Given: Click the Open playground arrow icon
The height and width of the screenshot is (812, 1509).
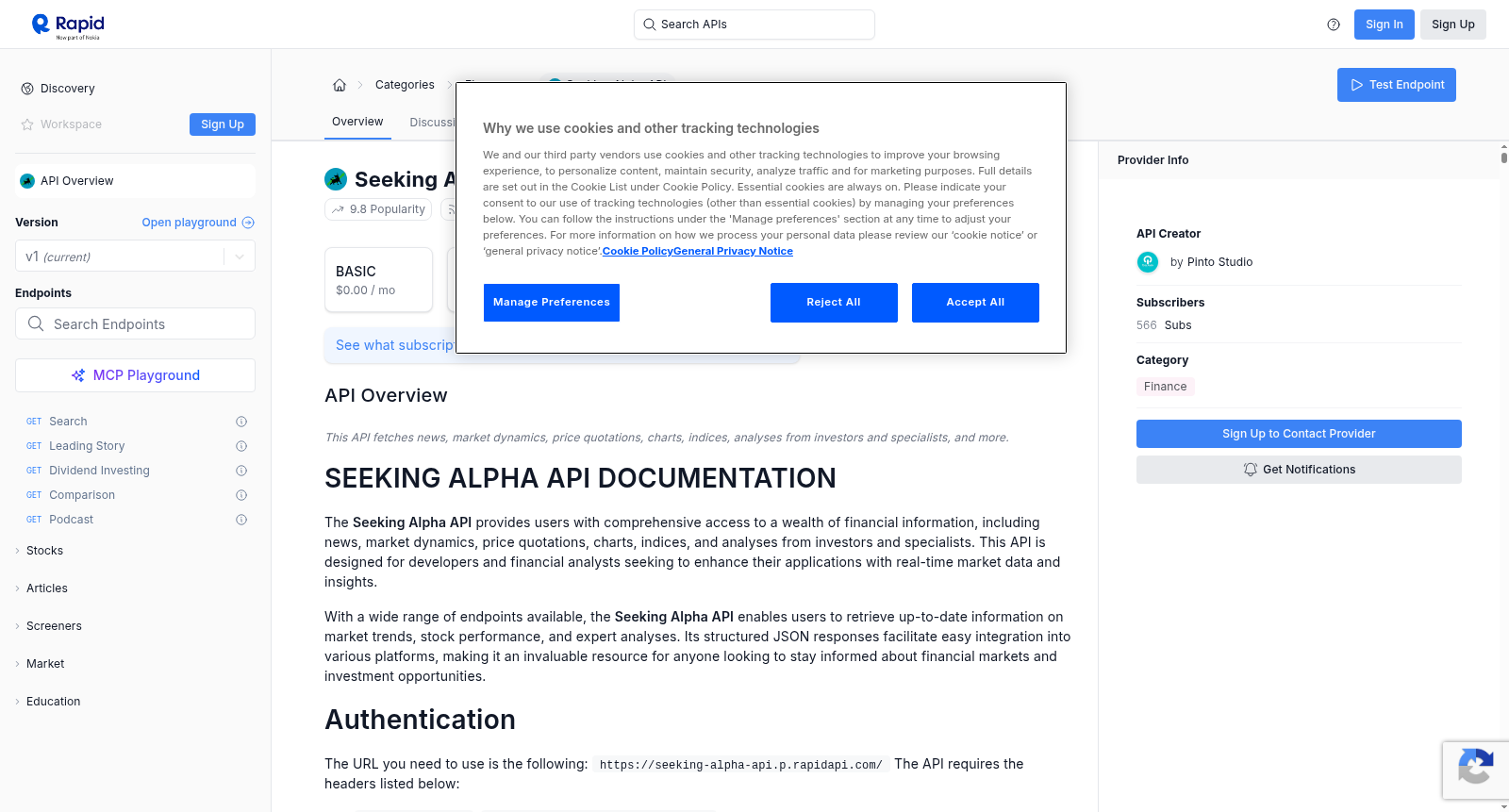Looking at the screenshot, I should pos(248,223).
